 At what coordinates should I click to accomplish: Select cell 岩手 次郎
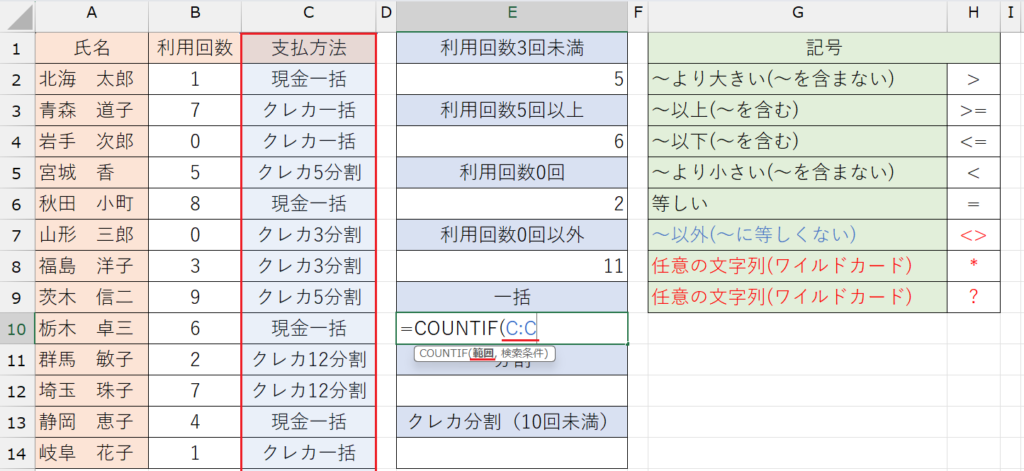click(91, 141)
